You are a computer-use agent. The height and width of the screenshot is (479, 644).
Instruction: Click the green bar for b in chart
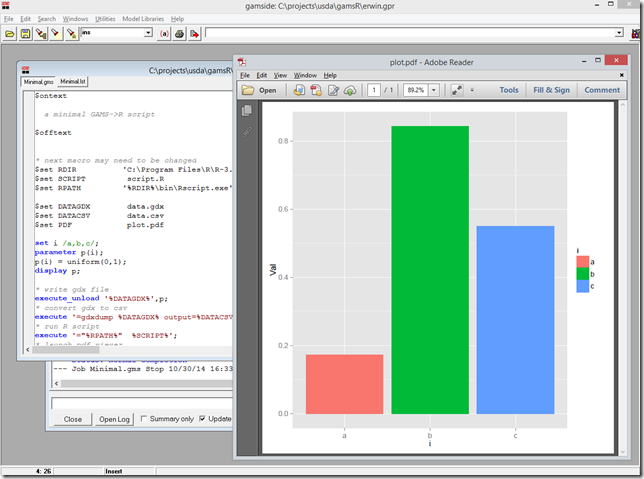pos(430,270)
